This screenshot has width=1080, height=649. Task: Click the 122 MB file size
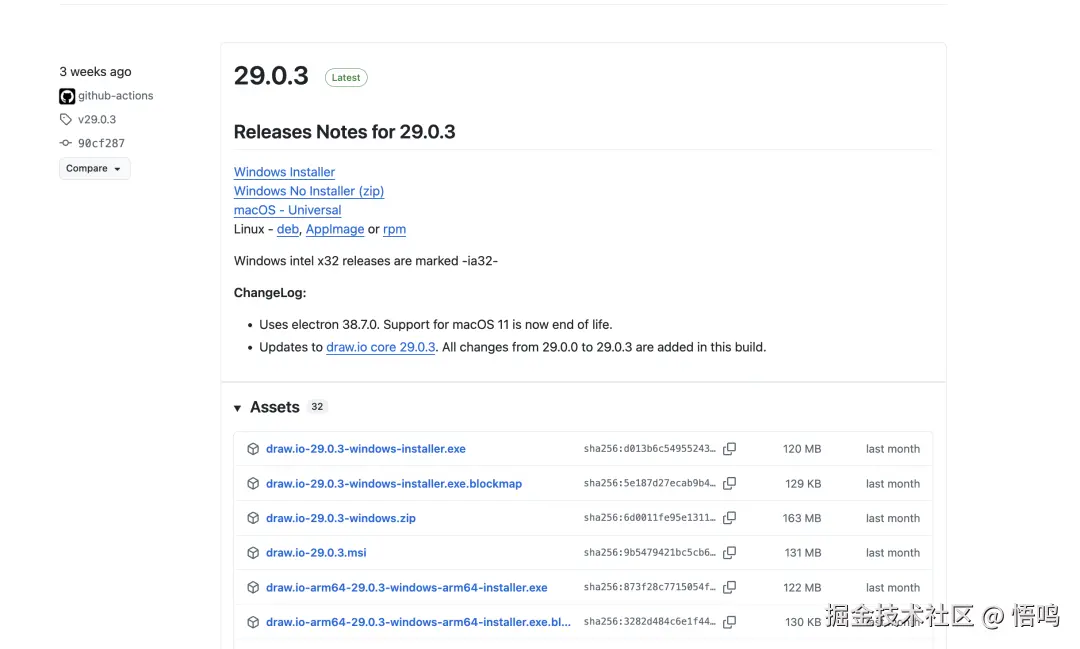802,588
